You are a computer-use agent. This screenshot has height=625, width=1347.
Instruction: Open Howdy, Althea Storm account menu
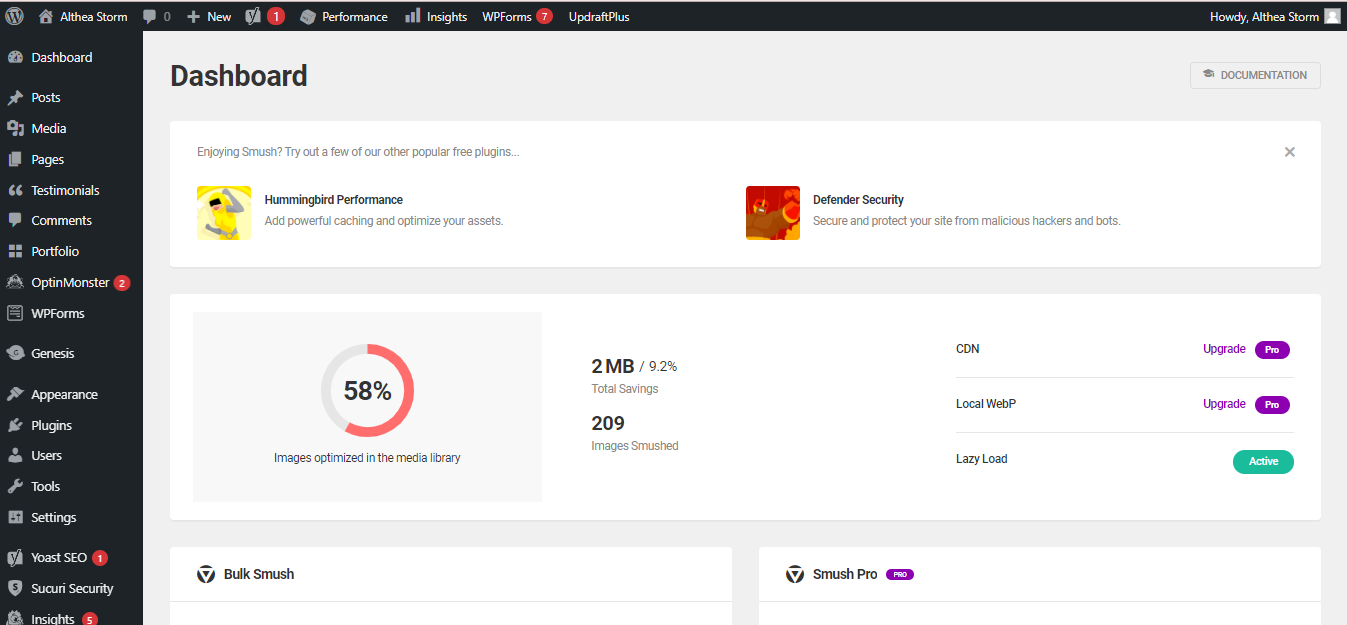tap(1275, 16)
